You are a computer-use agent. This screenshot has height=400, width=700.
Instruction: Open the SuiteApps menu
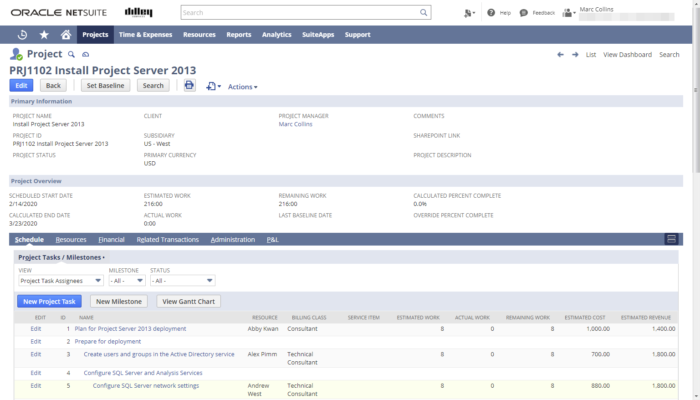point(318,35)
